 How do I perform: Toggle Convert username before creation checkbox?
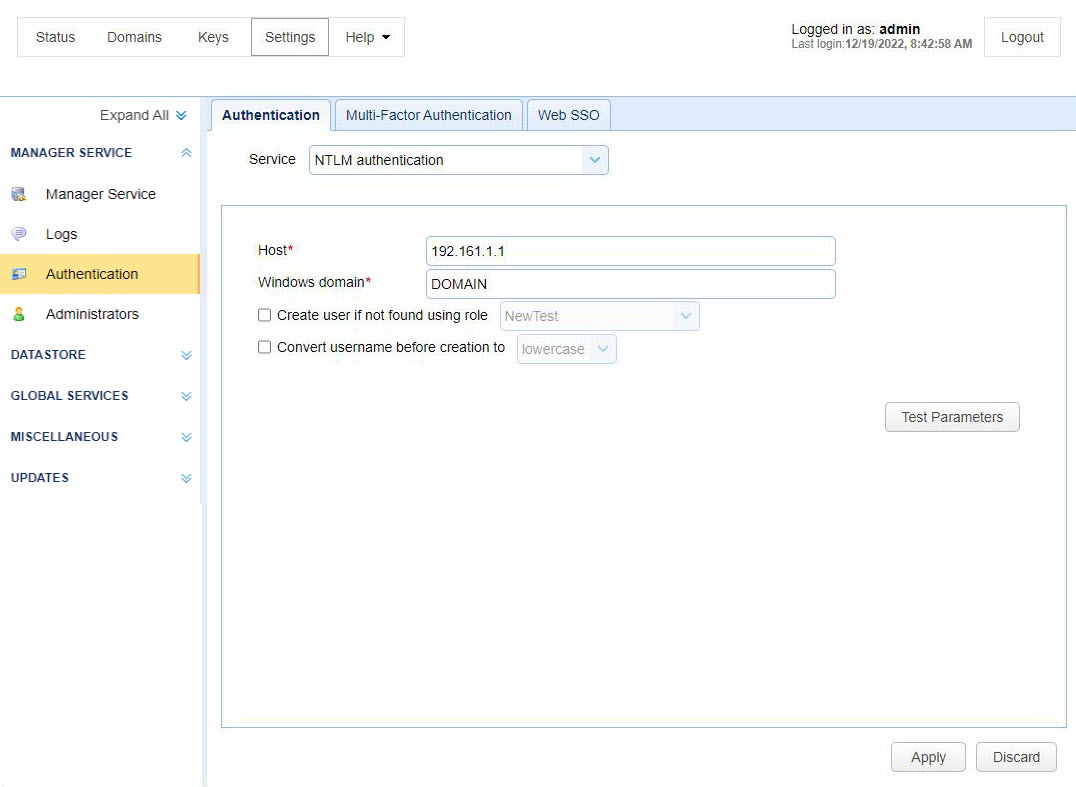[x=265, y=347]
